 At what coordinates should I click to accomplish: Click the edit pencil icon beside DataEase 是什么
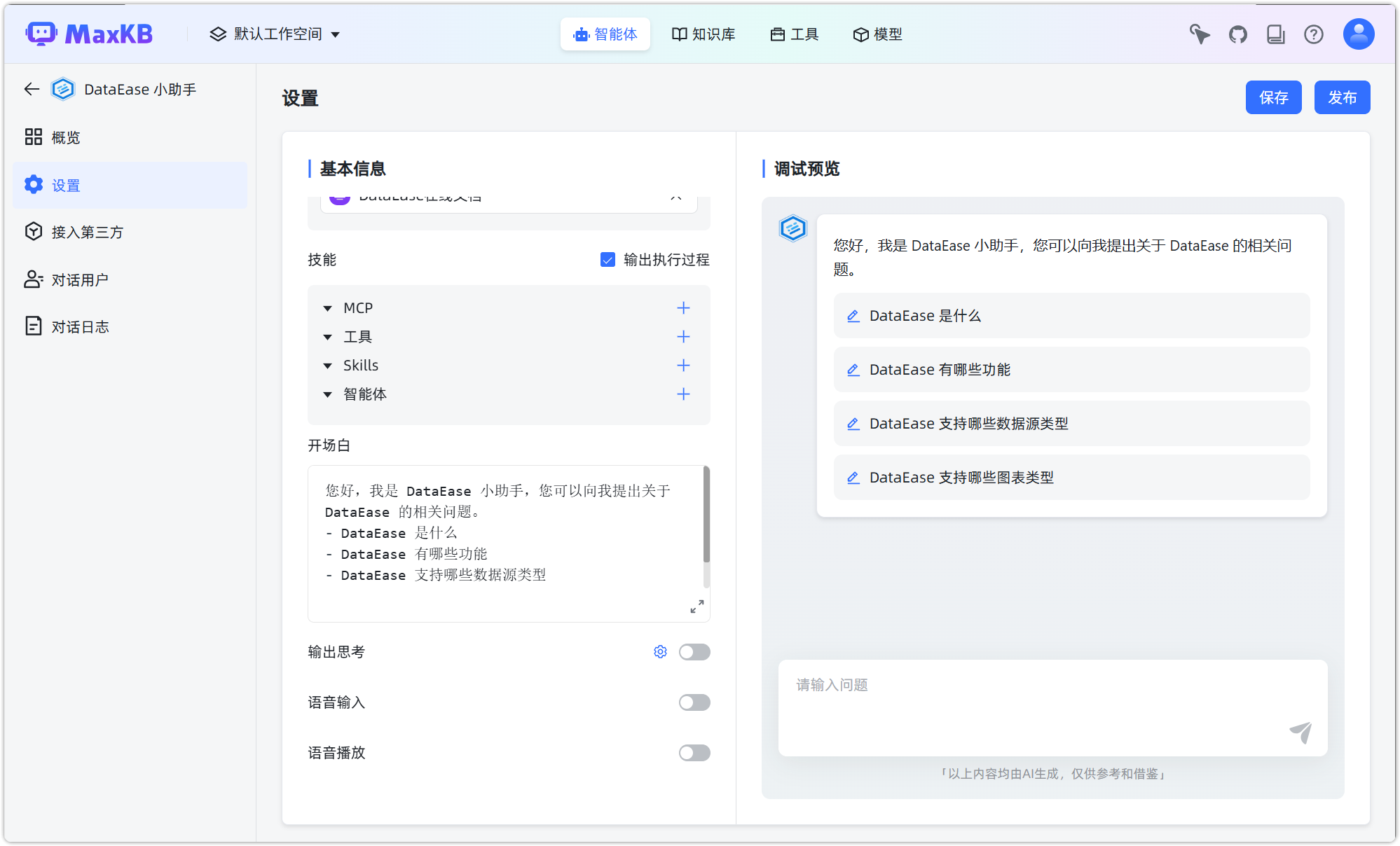853,316
